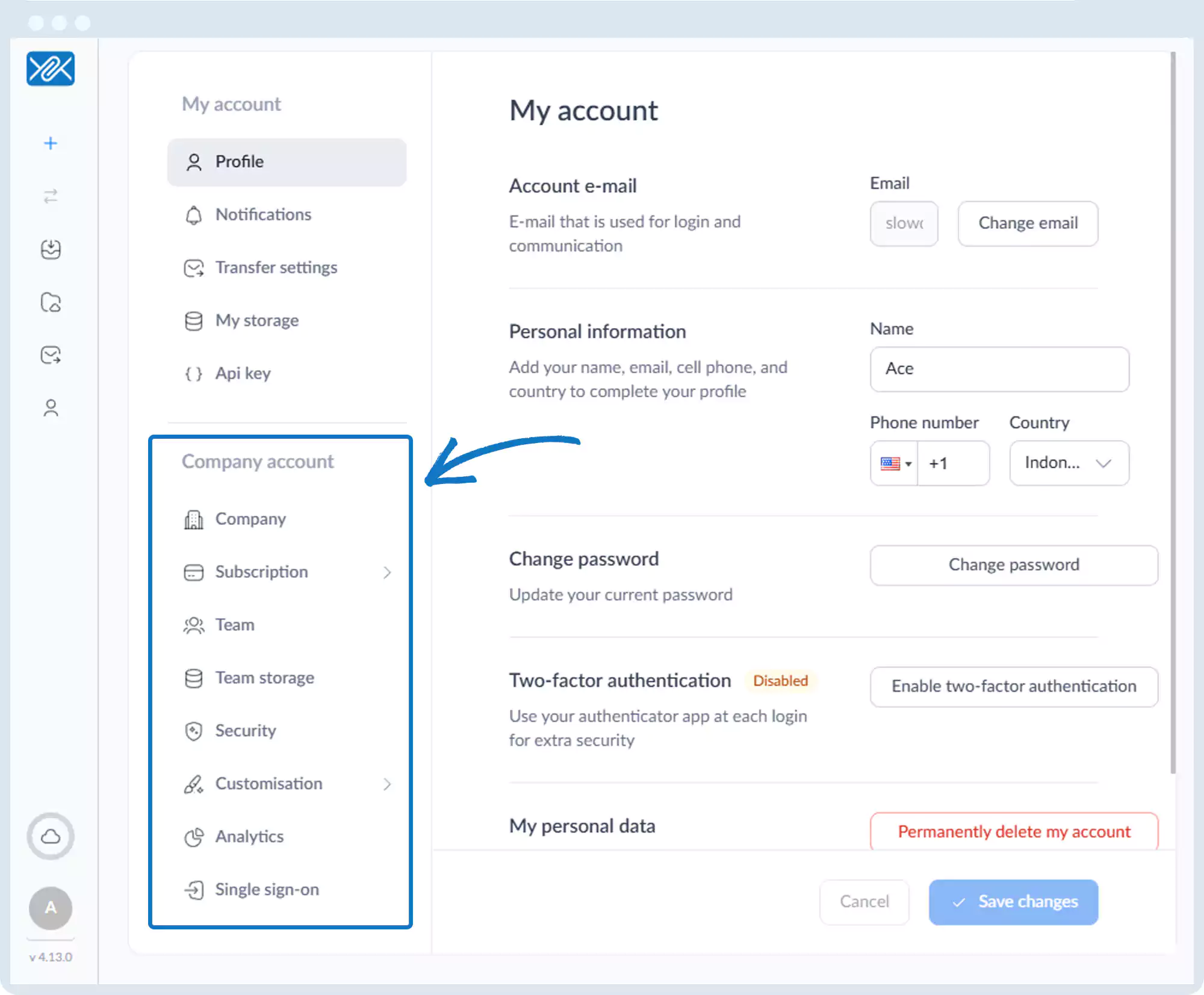
Task: Expand the Subscription submenu chevron
Action: coord(387,572)
